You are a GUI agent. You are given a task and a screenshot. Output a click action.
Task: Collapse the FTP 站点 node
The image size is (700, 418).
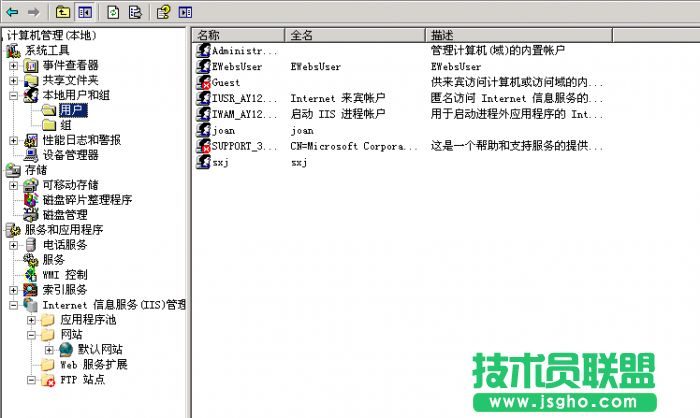[32, 380]
